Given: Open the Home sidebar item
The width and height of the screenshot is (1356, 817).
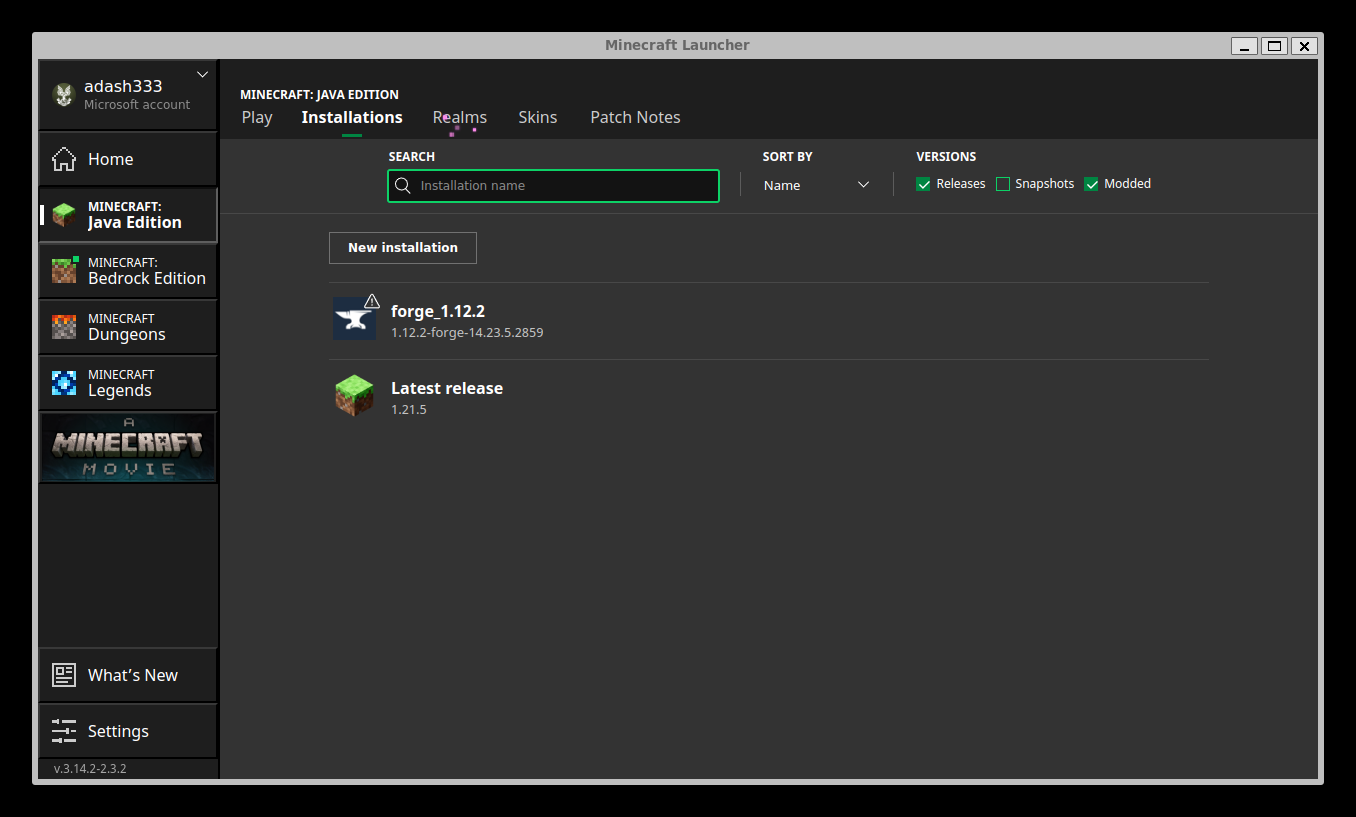Looking at the screenshot, I should click(x=128, y=159).
